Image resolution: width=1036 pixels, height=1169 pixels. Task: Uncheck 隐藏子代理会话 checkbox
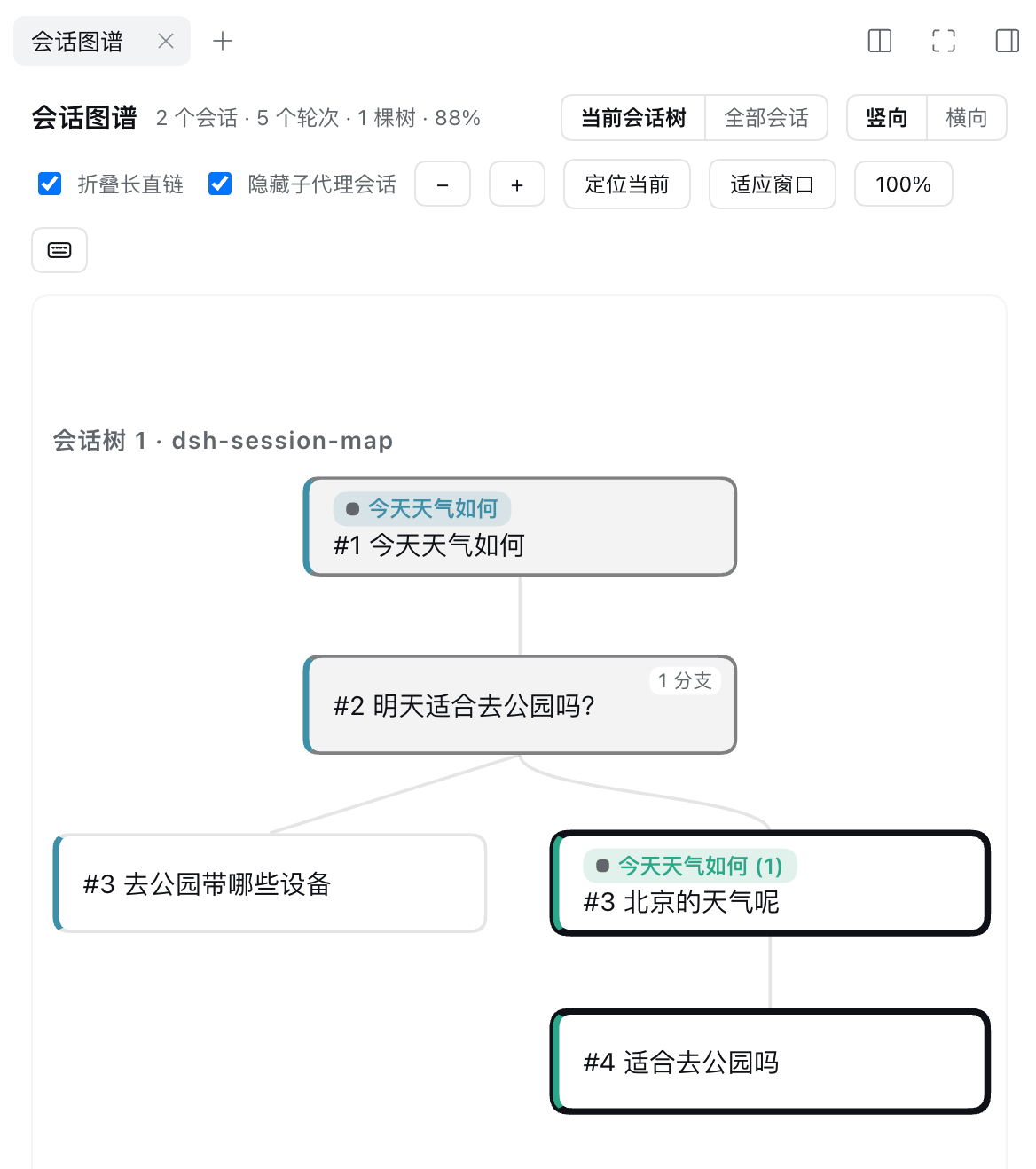point(220,184)
